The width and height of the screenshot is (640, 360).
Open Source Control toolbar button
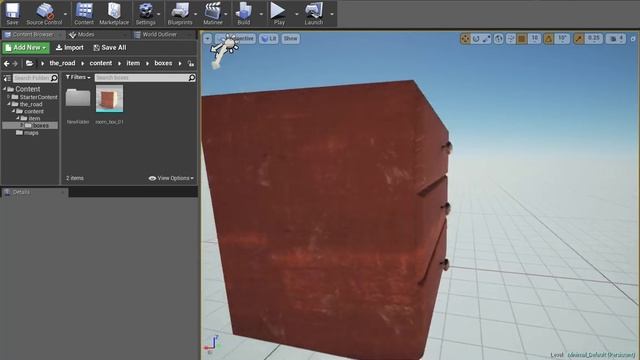pos(44,13)
